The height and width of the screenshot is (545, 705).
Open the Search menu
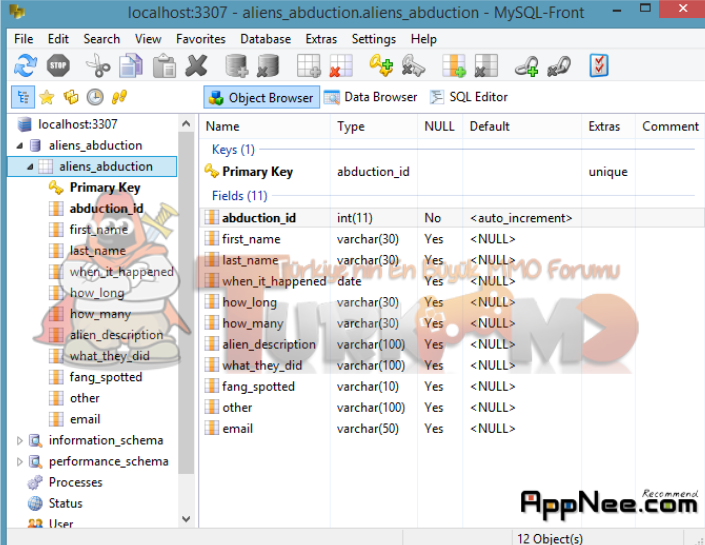pyautogui.click(x=102, y=39)
